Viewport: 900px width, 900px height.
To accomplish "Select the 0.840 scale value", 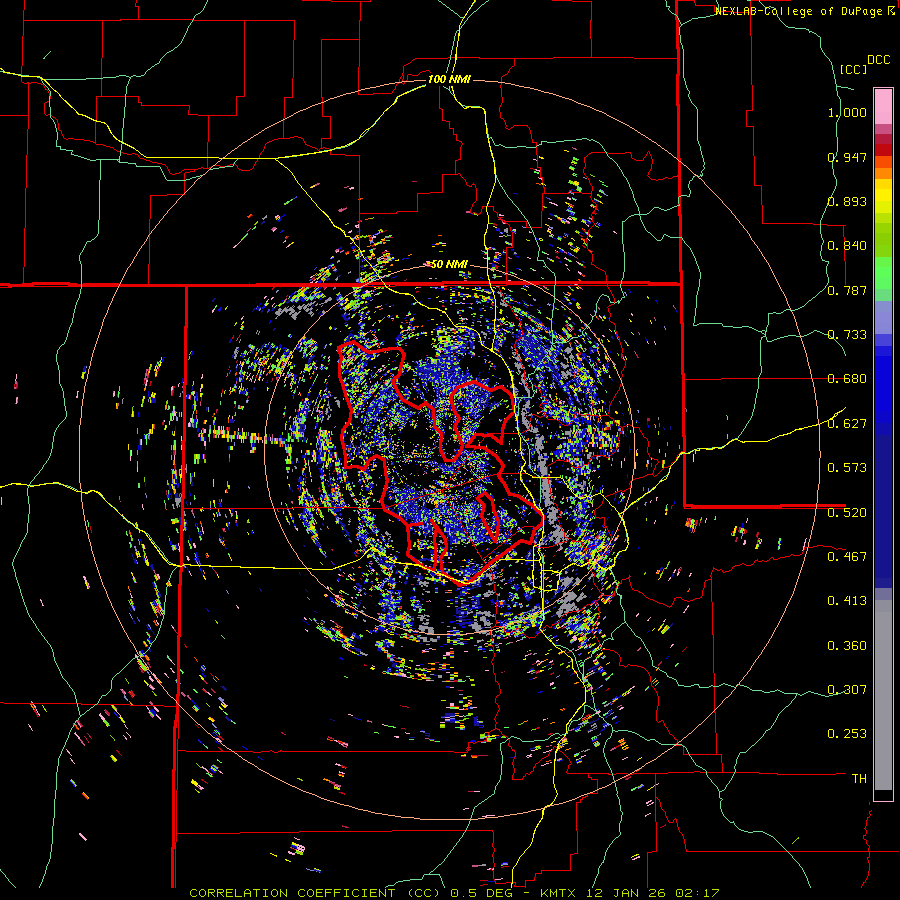I will pyautogui.click(x=847, y=246).
